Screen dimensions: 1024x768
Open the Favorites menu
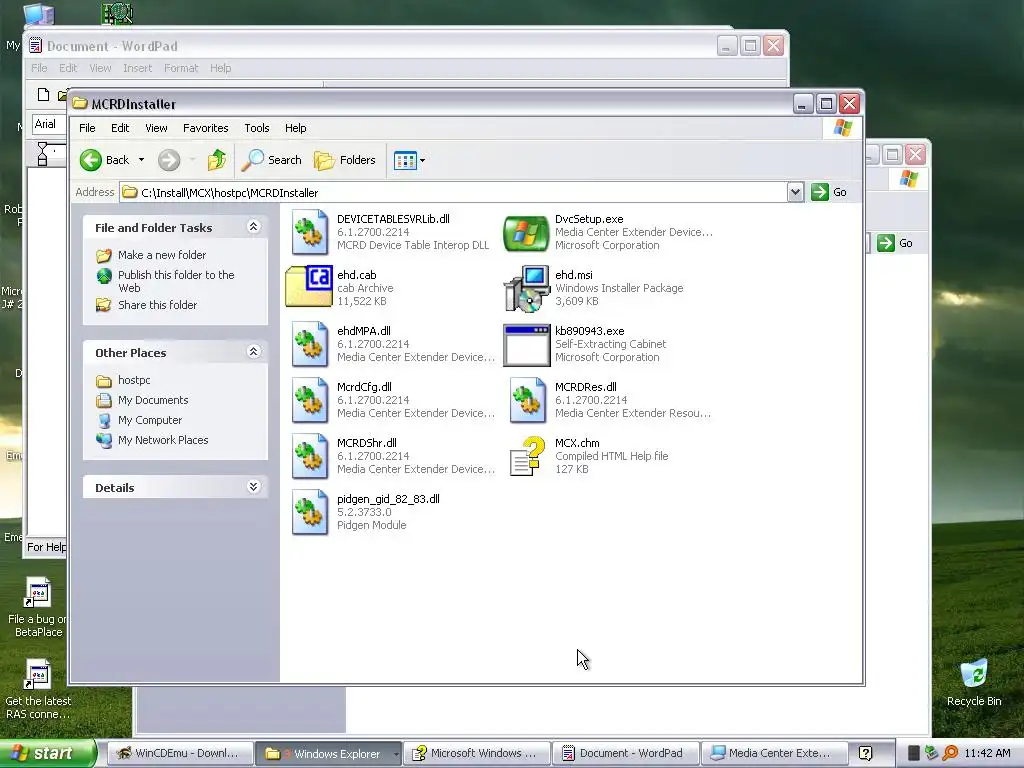(x=206, y=128)
